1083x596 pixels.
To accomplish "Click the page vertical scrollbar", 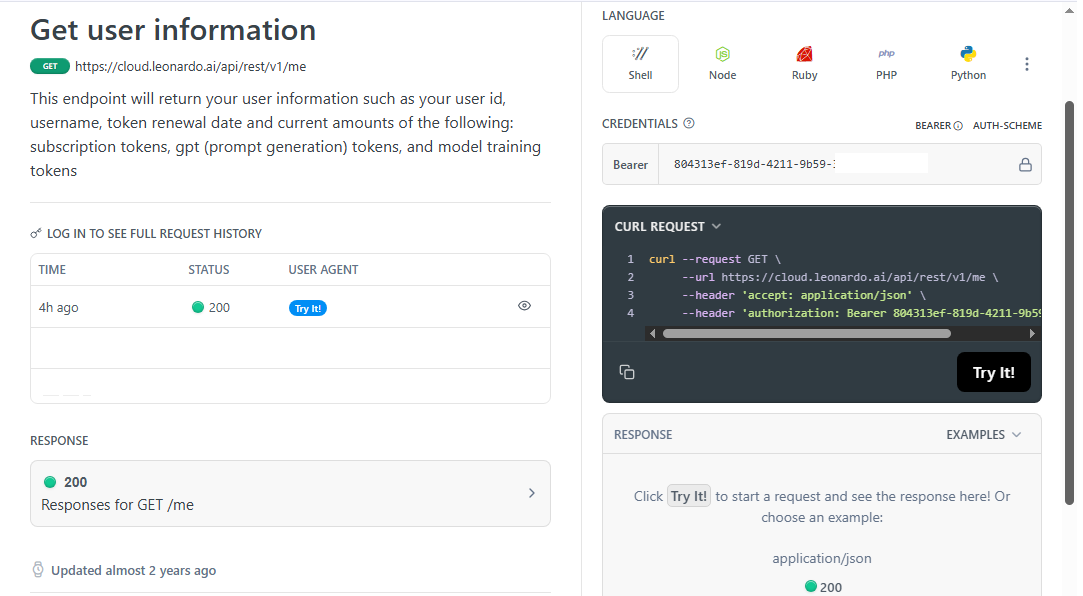I will point(1069,302).
